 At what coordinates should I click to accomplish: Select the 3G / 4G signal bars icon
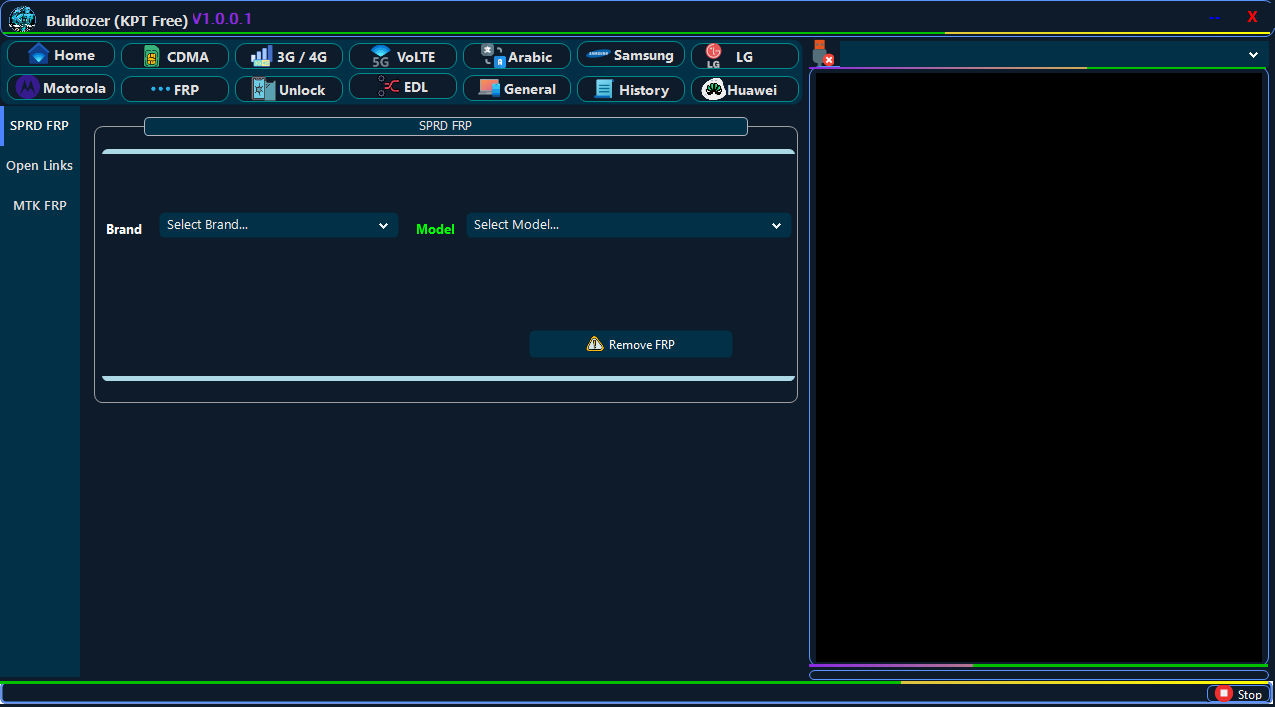coord(261,56)
